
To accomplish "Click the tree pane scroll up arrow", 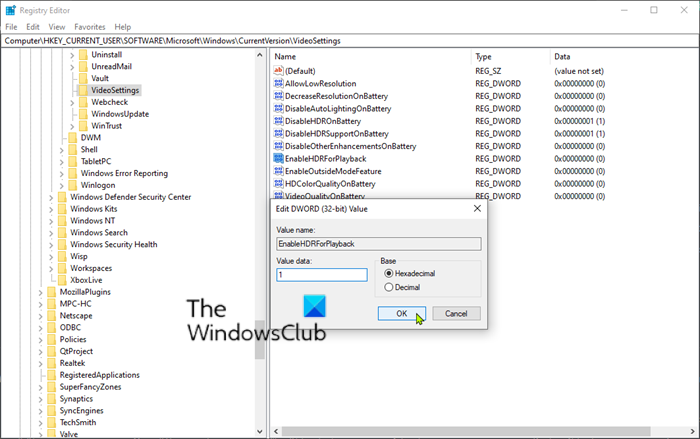I will (260, 55).
